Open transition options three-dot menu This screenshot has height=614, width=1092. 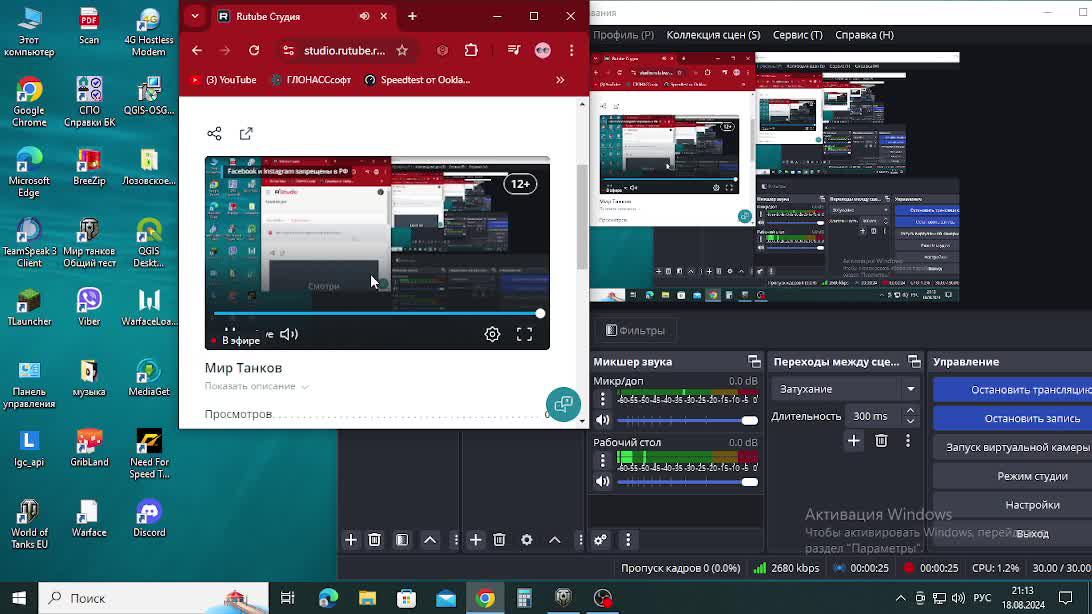[907, 441]
